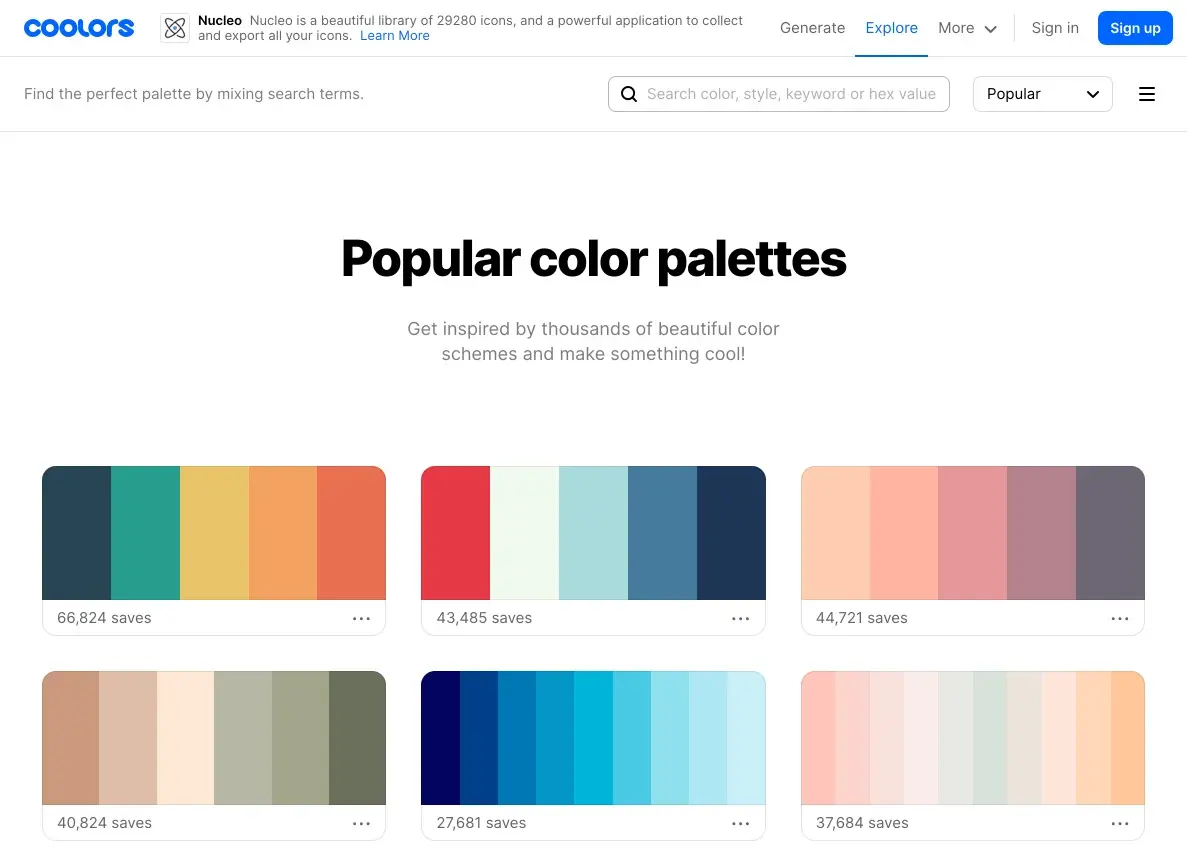Select the red swatch in second palette
This screenshot has height=861, width=1187.
[x=456, y=533]
